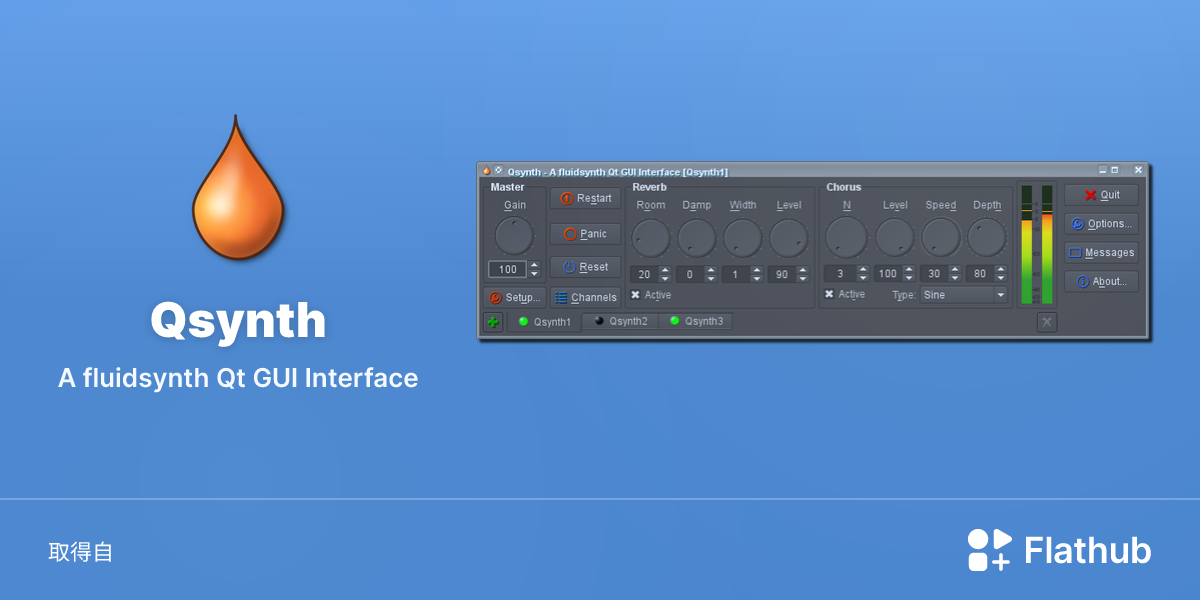Image resolution: width=1200 pixels, height=600 pixels.
Task: Increase Master Gain with the up arrow
Action: (534, 265)
